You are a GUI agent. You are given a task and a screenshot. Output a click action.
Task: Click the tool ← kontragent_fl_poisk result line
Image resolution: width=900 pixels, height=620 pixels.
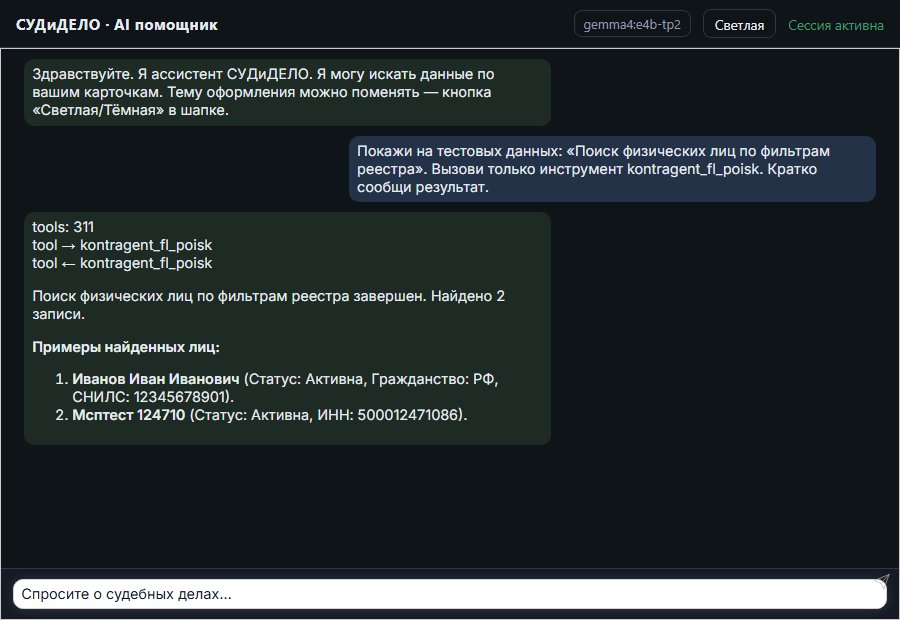(x=122, y=263)
